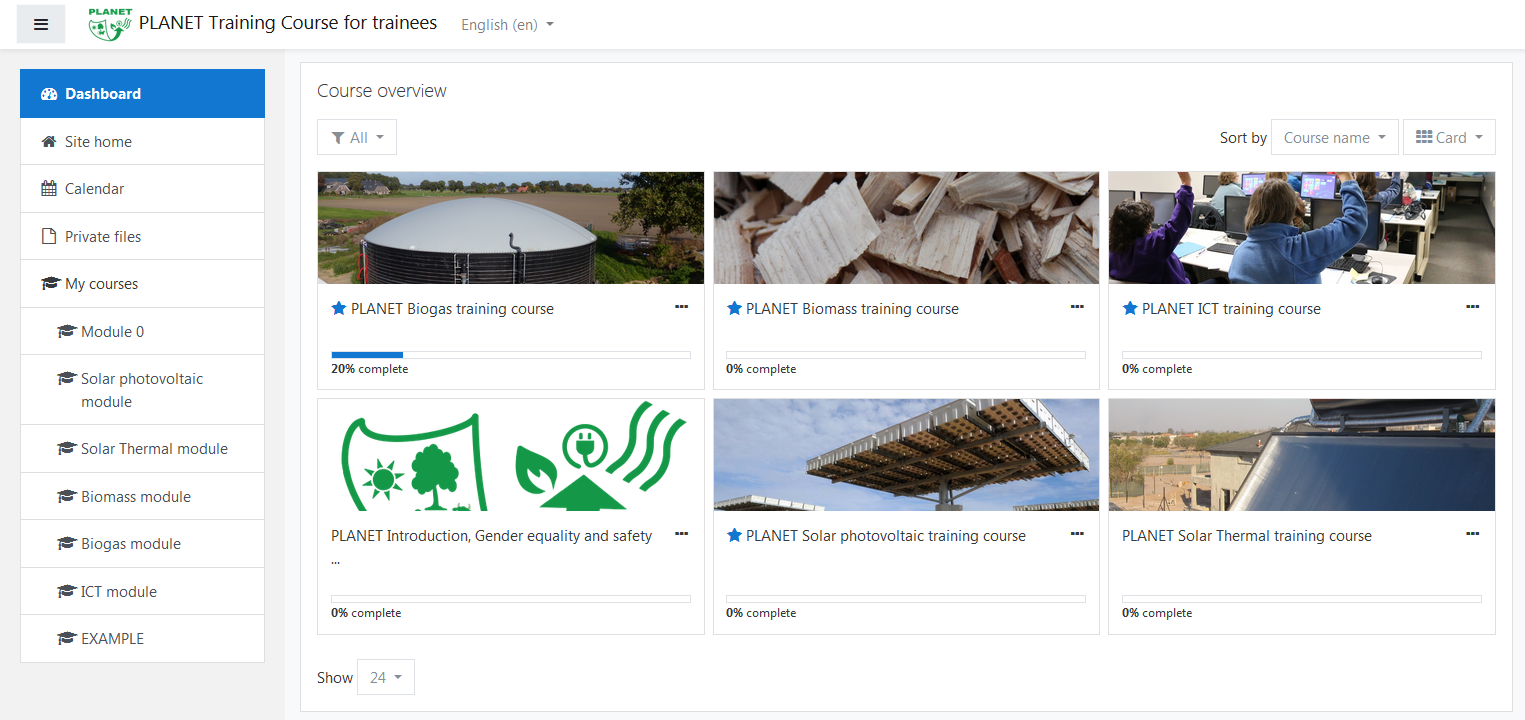The image size is (1525, 720).
Task: Go to Site home in sidebar
Action: (98, 142)
